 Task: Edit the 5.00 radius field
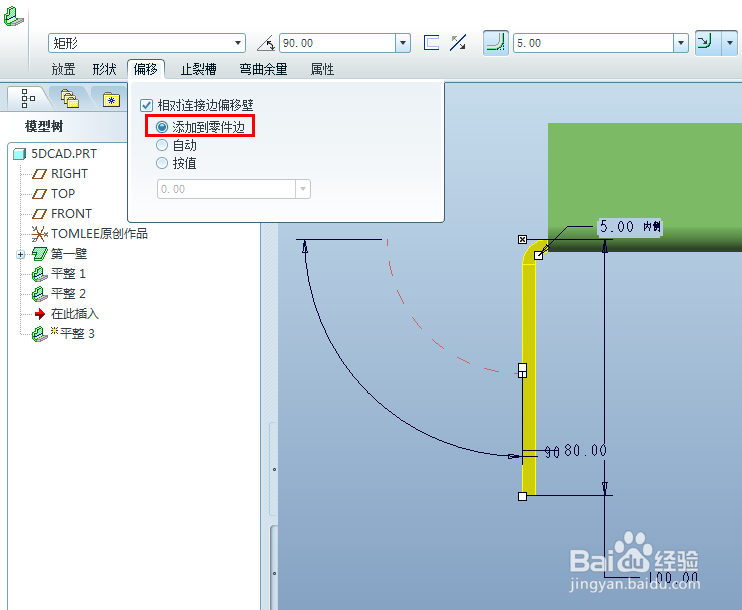click(x=593, y=43)
